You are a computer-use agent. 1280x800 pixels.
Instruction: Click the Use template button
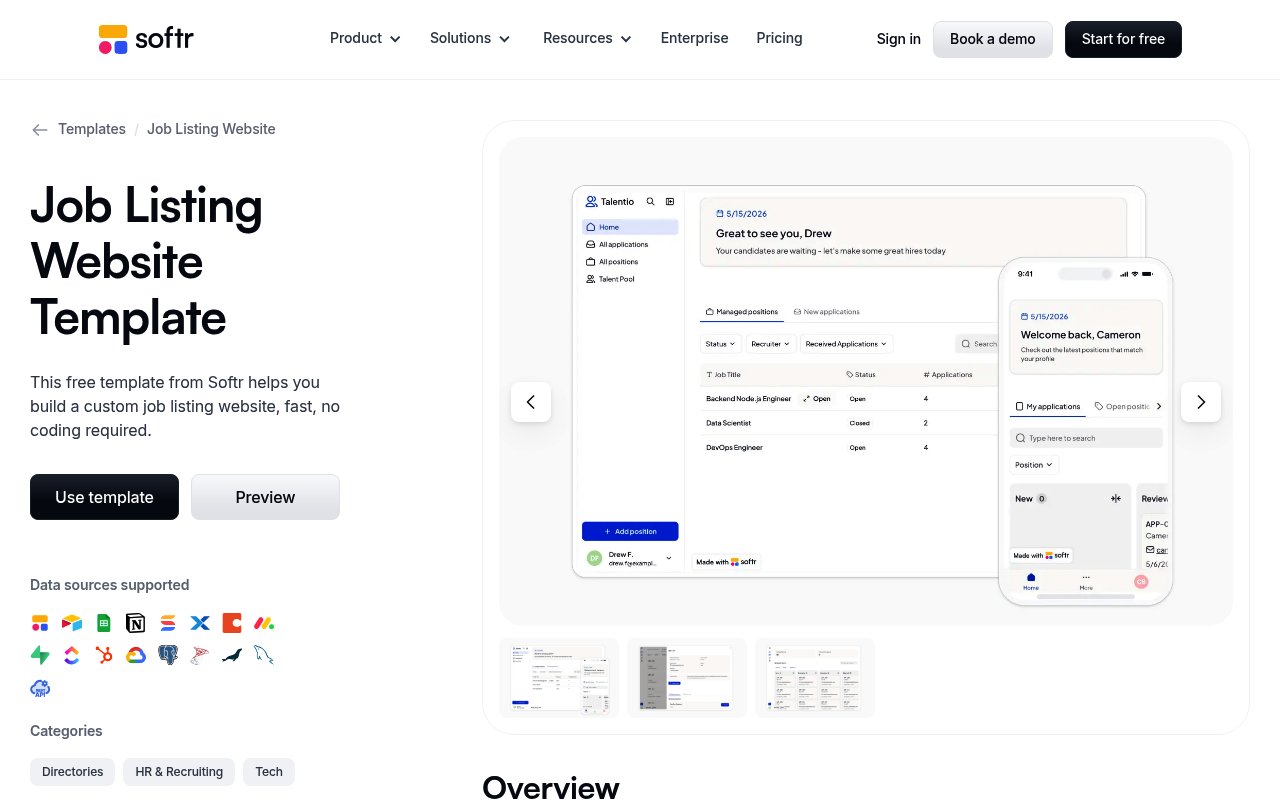[x=104, y=497]
